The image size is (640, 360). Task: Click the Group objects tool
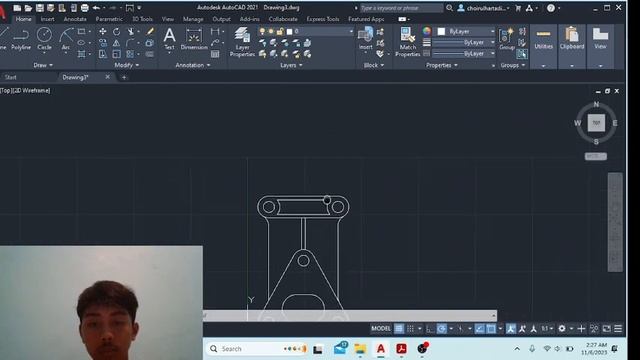pos(507,39)
